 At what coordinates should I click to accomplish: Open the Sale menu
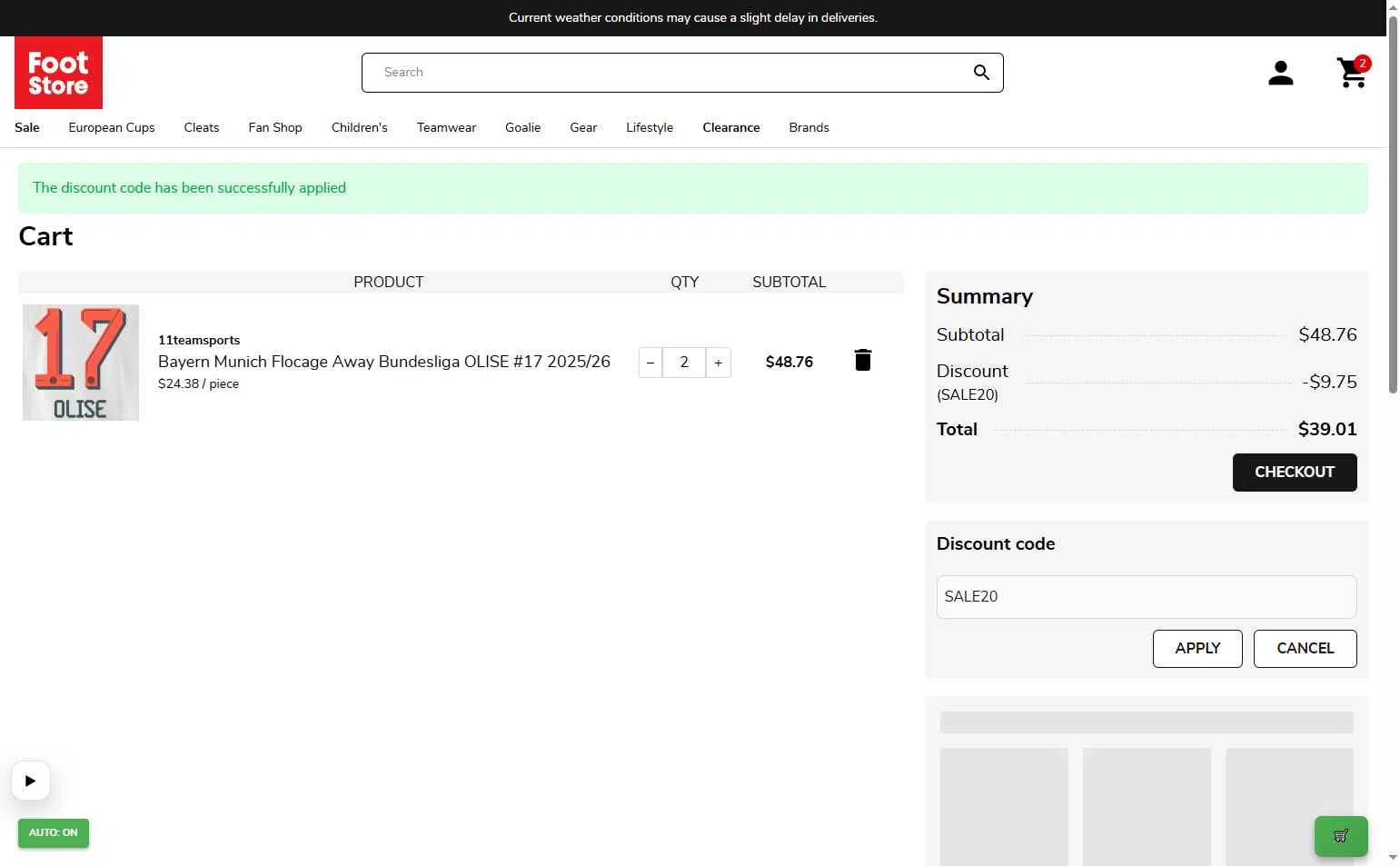(x=27, y=127)
